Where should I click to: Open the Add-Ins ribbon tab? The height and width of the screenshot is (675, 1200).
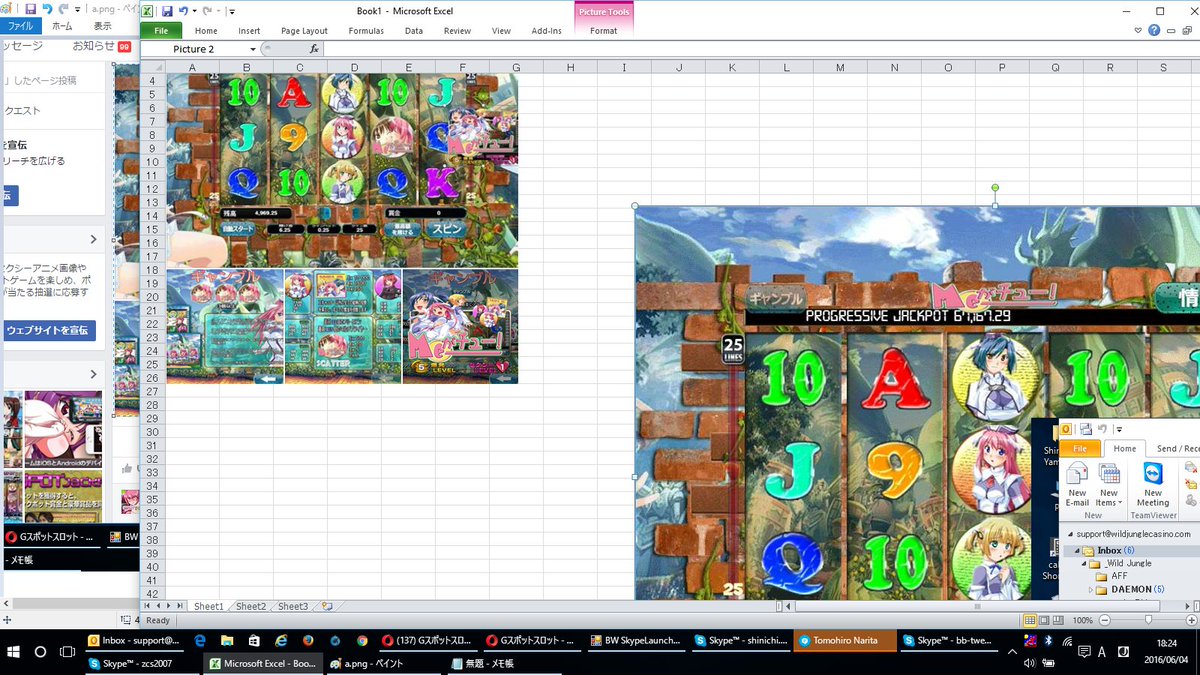tap(546, 31)
